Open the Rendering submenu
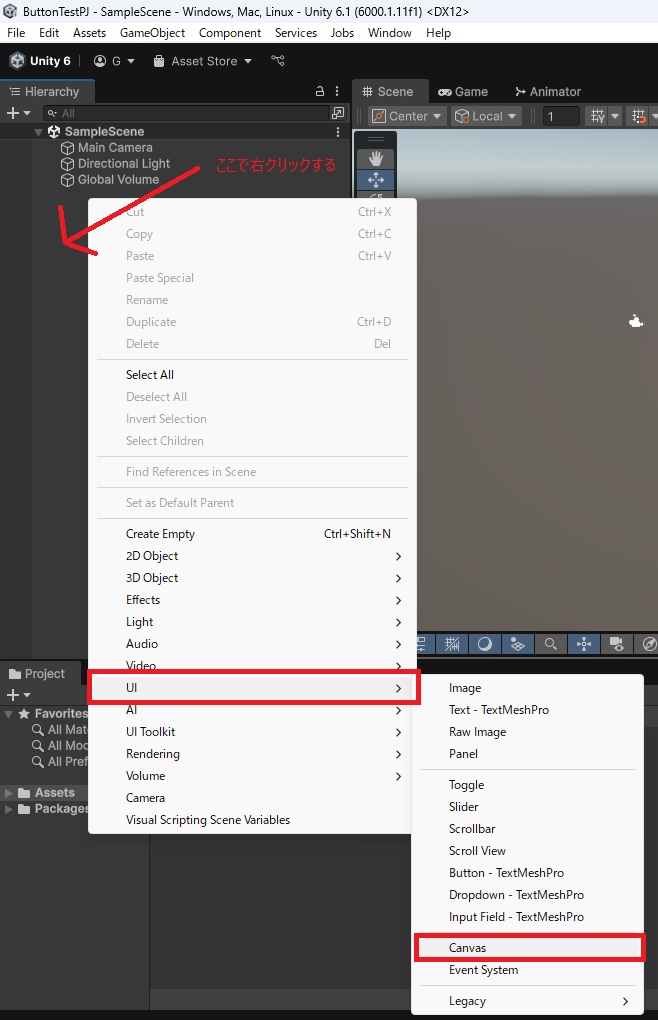 [252, 755]
